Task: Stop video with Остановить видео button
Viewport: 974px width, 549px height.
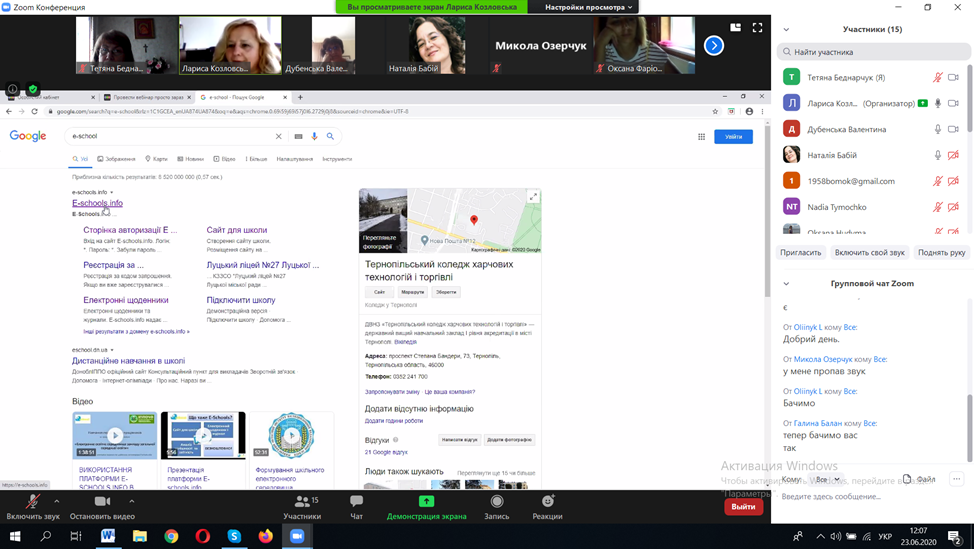Action: (x=102, y=507)
